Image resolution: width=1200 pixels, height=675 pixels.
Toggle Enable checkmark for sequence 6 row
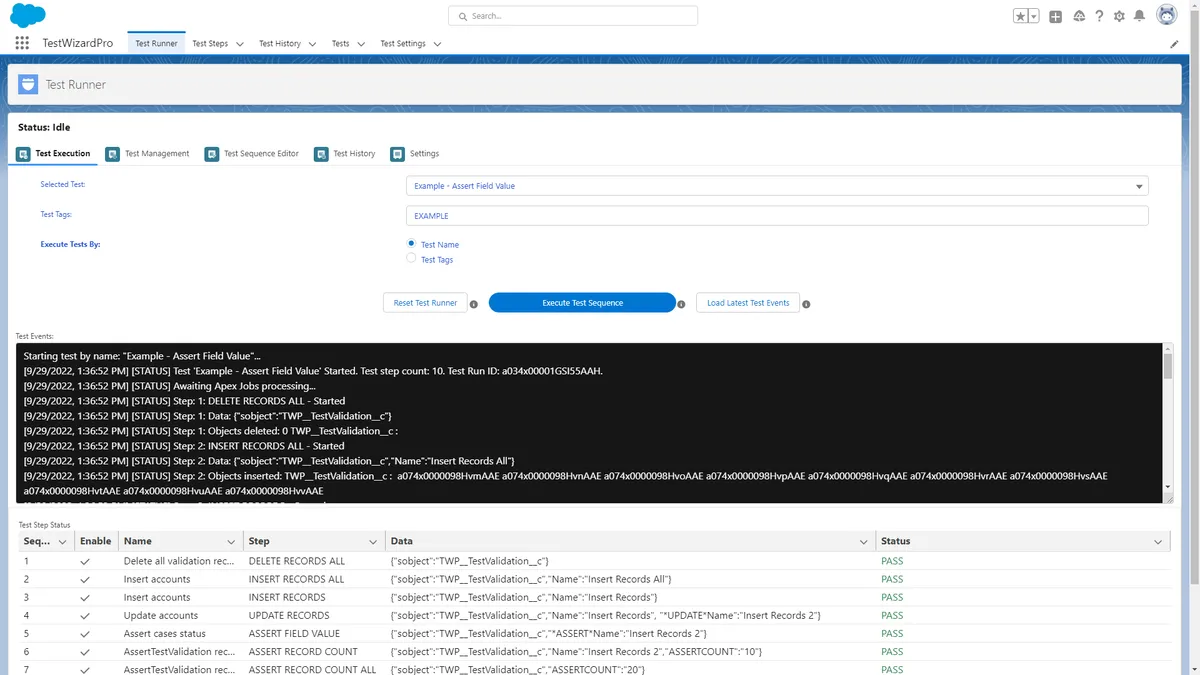(x=85, y=652)
